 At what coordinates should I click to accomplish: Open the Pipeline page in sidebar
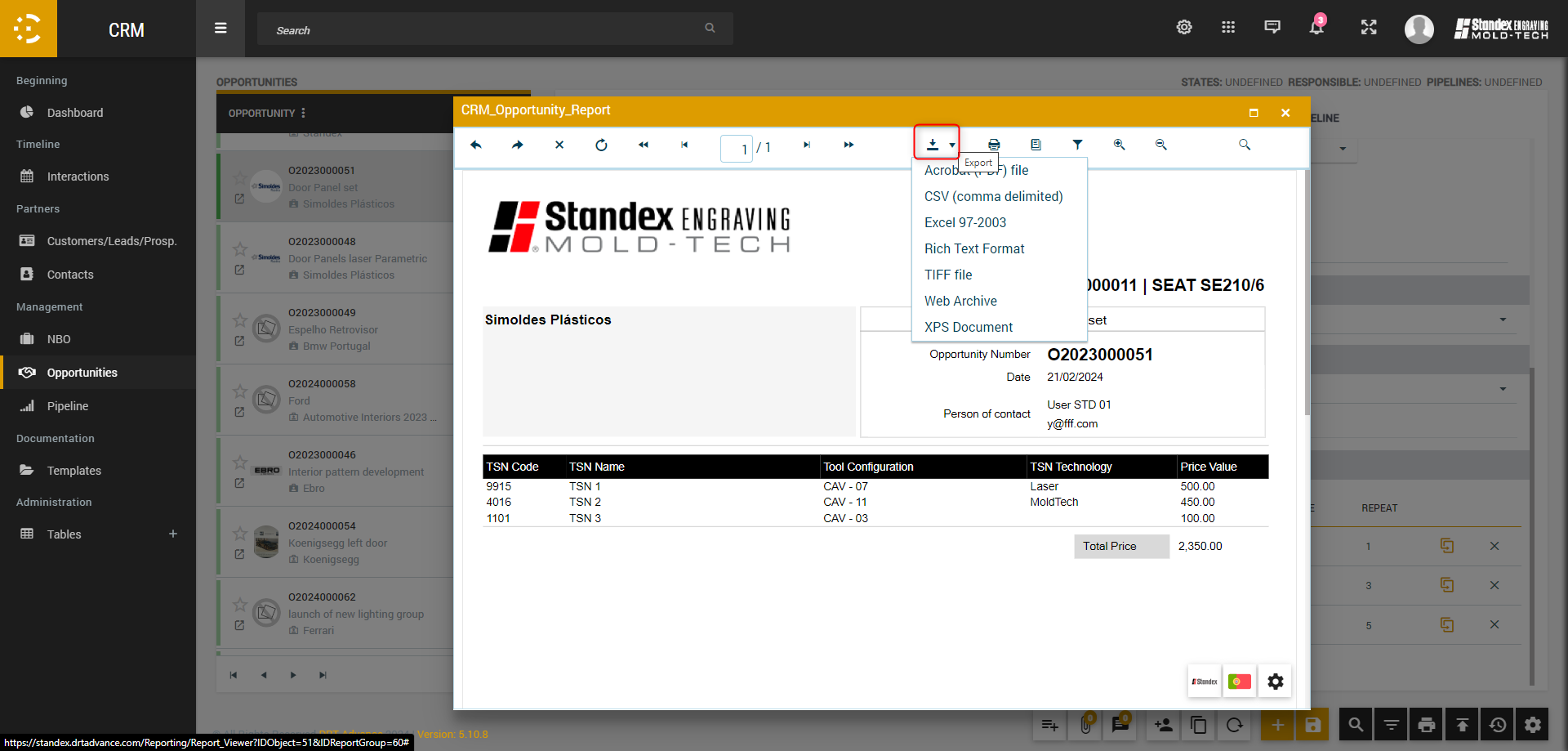pos(68,406)
